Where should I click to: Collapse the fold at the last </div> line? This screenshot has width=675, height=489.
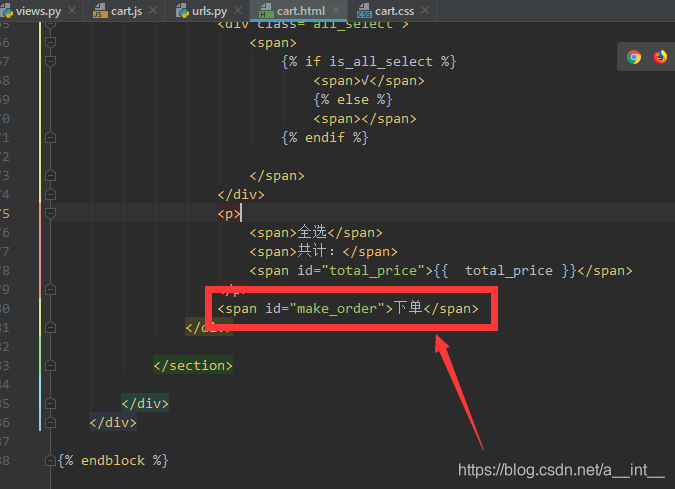point(50,423)
